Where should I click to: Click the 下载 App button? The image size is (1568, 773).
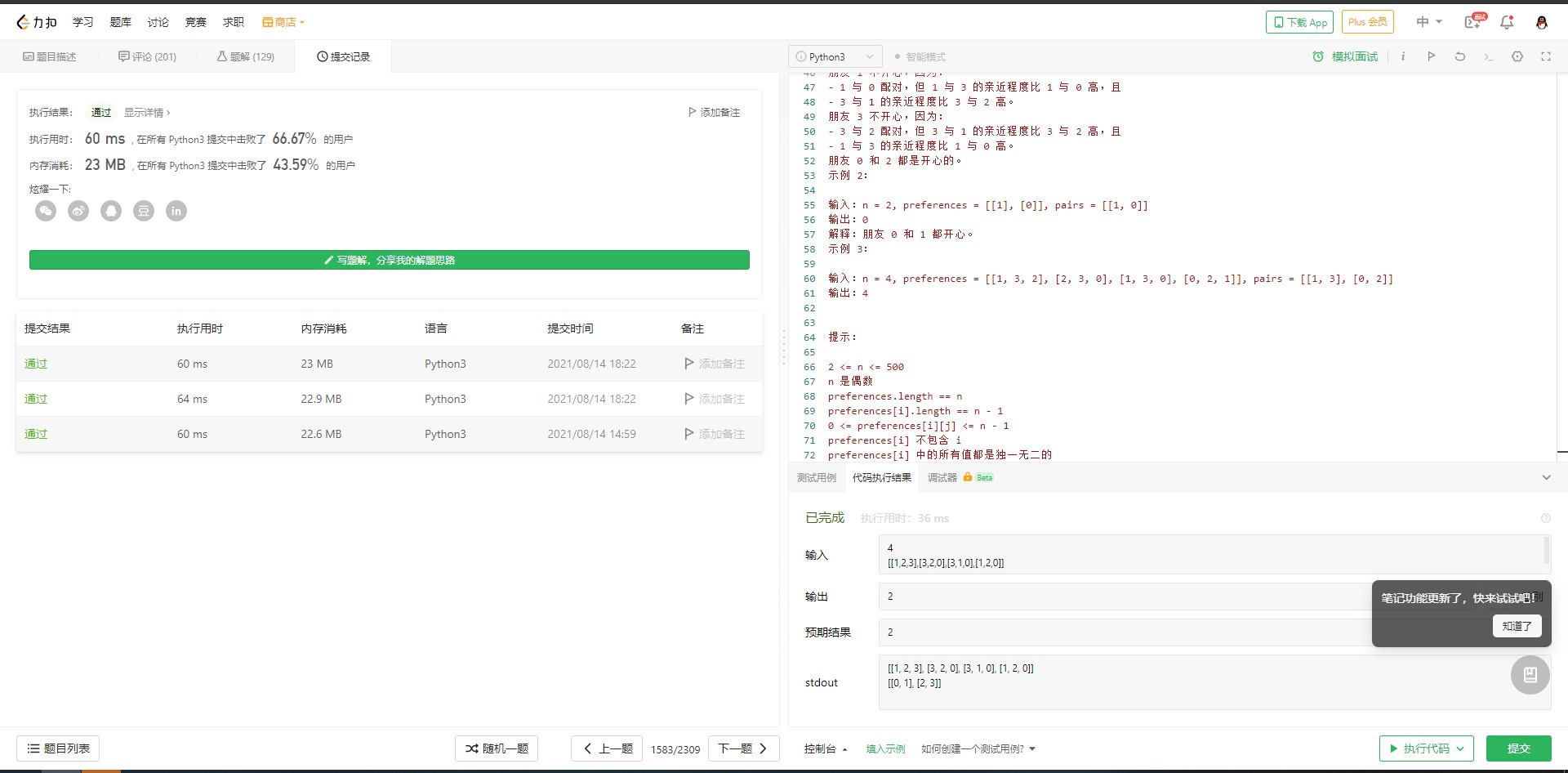coord(1299,22)
